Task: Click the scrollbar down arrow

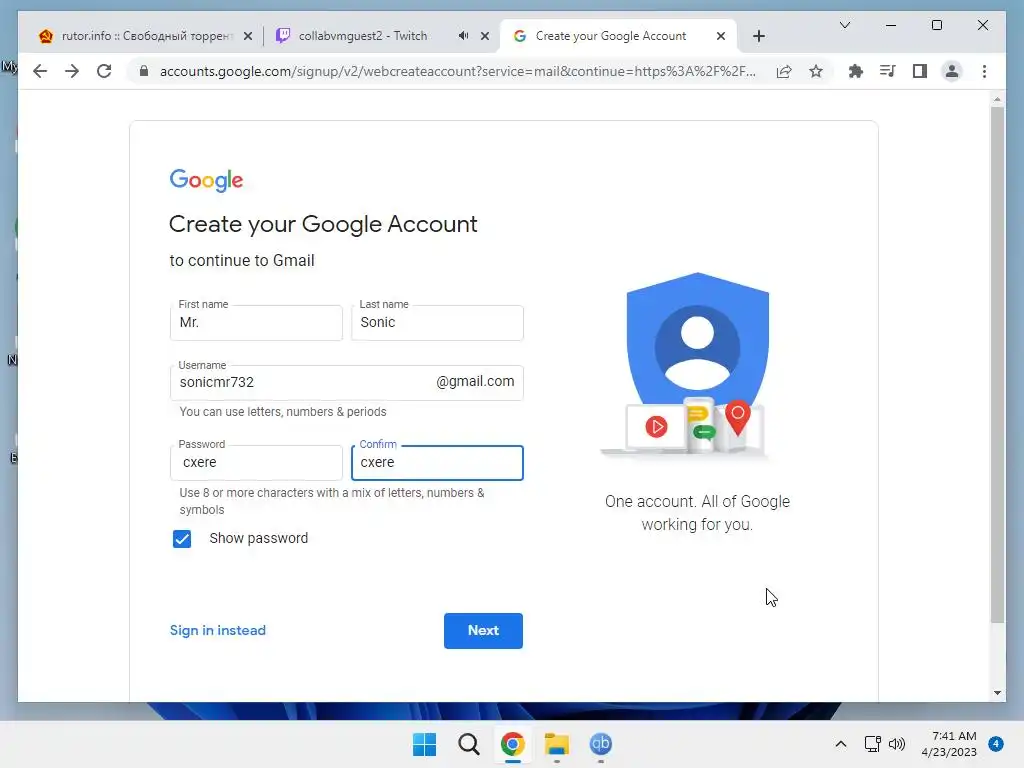Action: pos(997,694)
